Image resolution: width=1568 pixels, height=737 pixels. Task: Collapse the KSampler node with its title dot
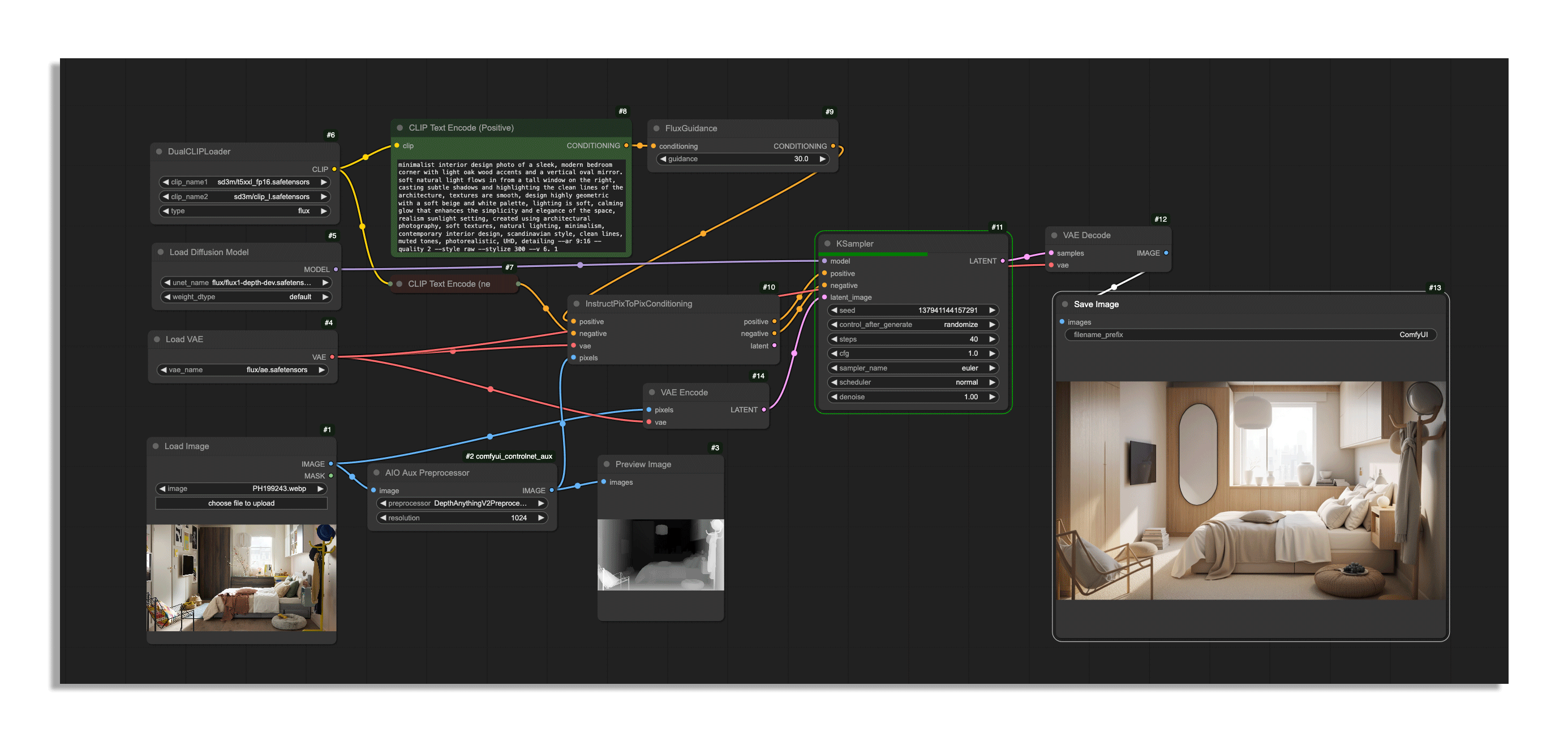tap(827, 243)
